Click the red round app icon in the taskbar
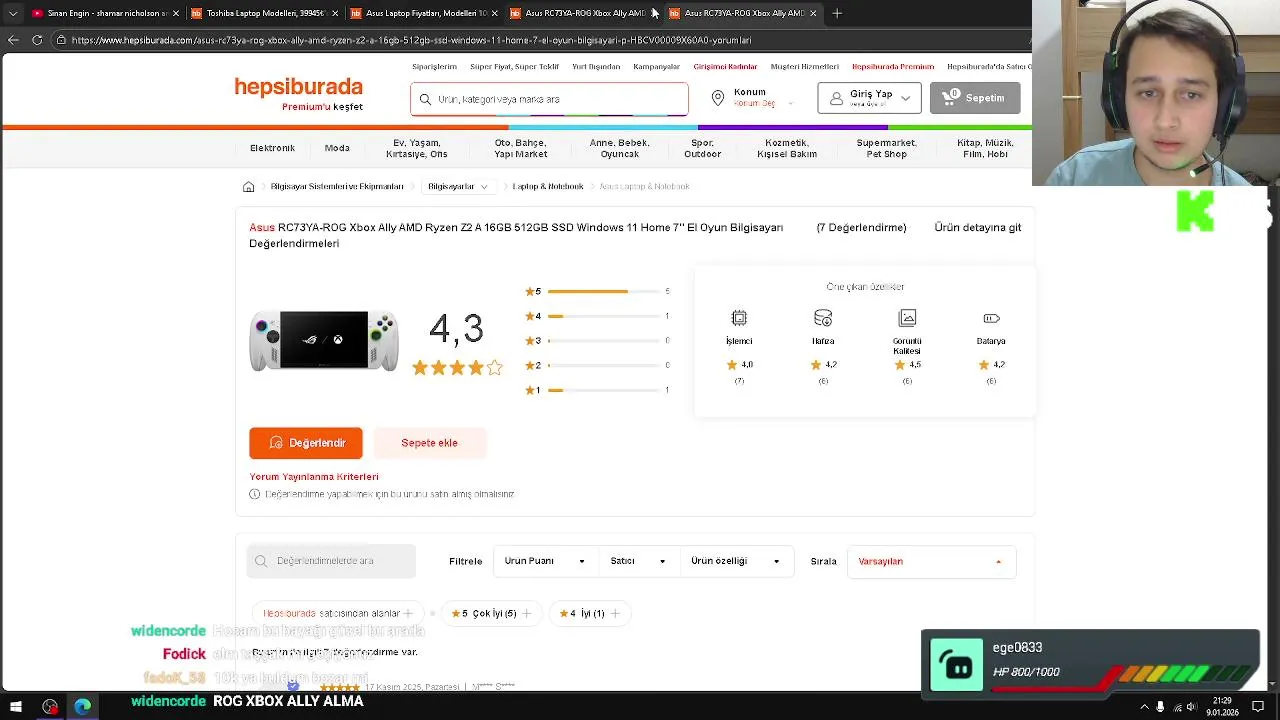Viewport: 1280px width, 720px height. (50, 707)
